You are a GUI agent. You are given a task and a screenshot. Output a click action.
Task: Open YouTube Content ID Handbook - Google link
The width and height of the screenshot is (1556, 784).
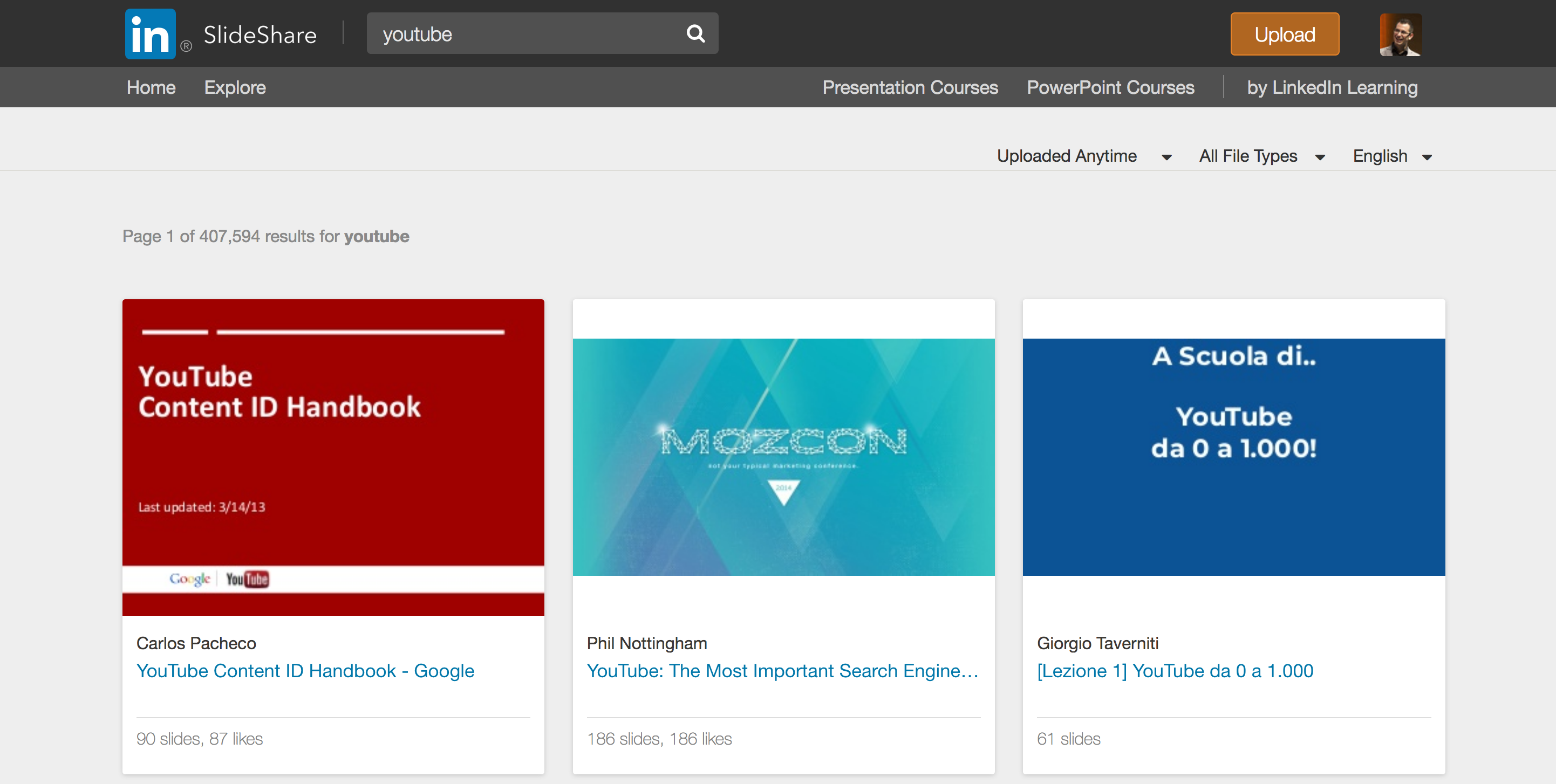point(305,671)
